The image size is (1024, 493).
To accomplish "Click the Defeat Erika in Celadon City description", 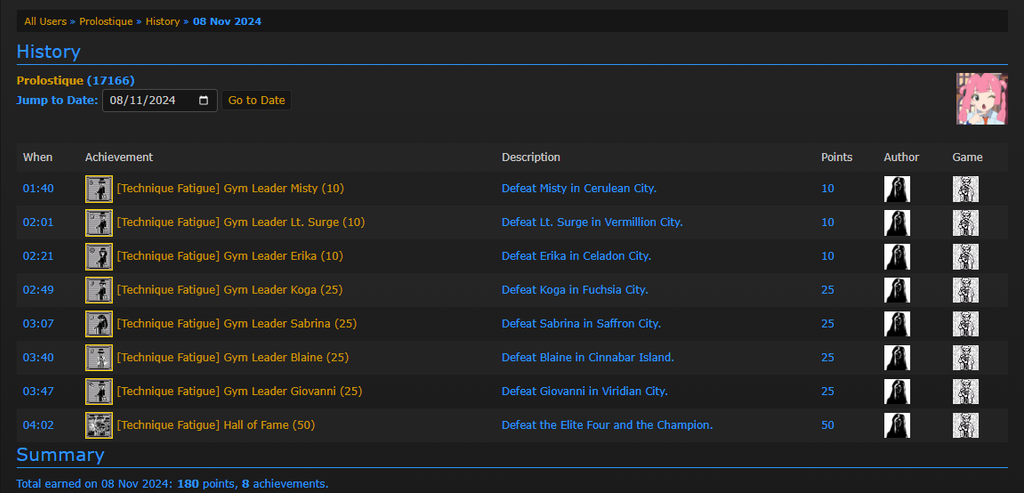I will [576, 256].
